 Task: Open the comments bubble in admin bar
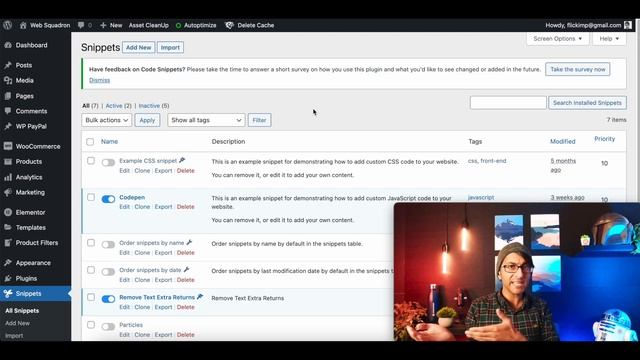[81, 25]
